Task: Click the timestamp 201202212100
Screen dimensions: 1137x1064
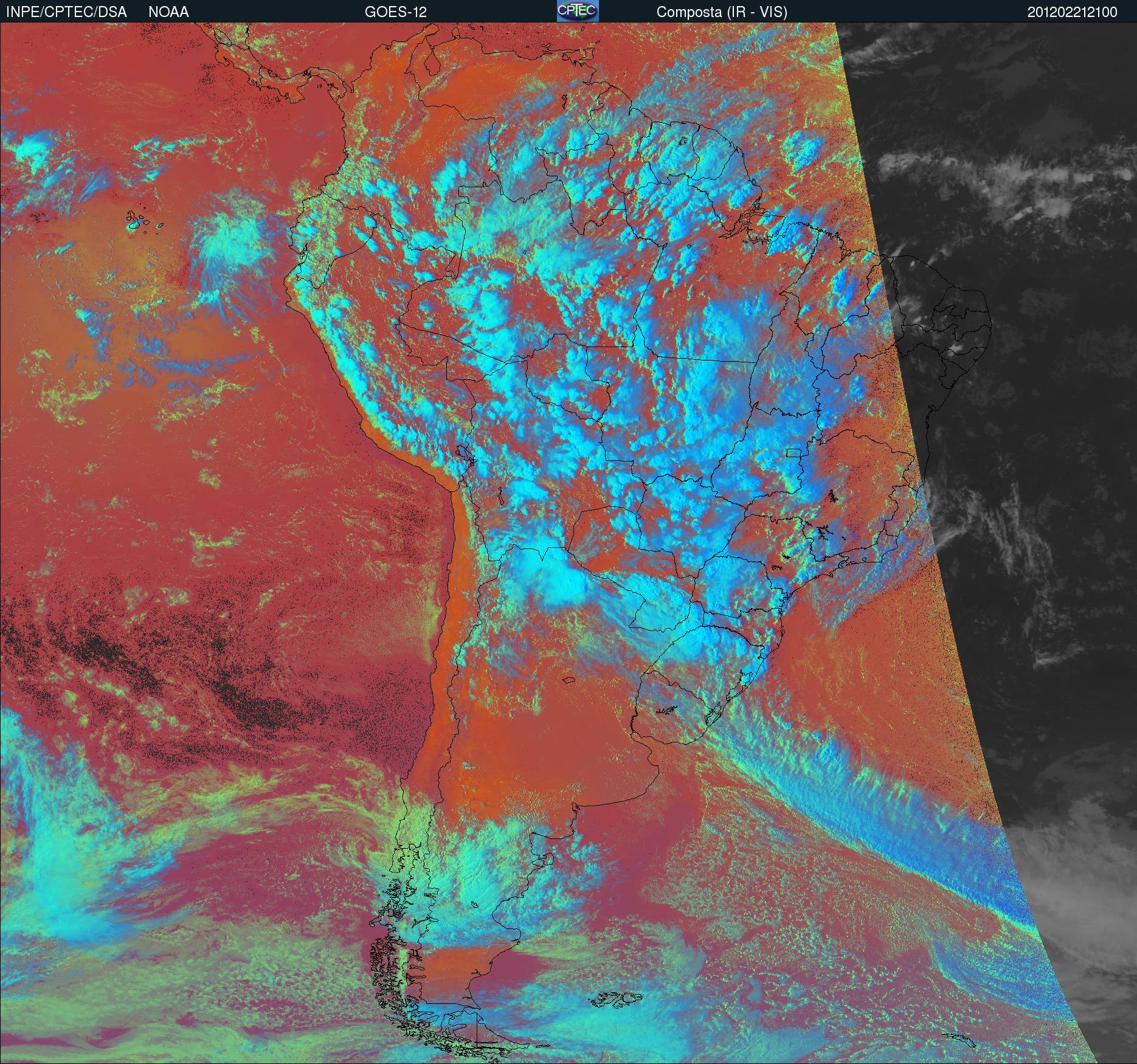Action: click(x=1072, y=12)
